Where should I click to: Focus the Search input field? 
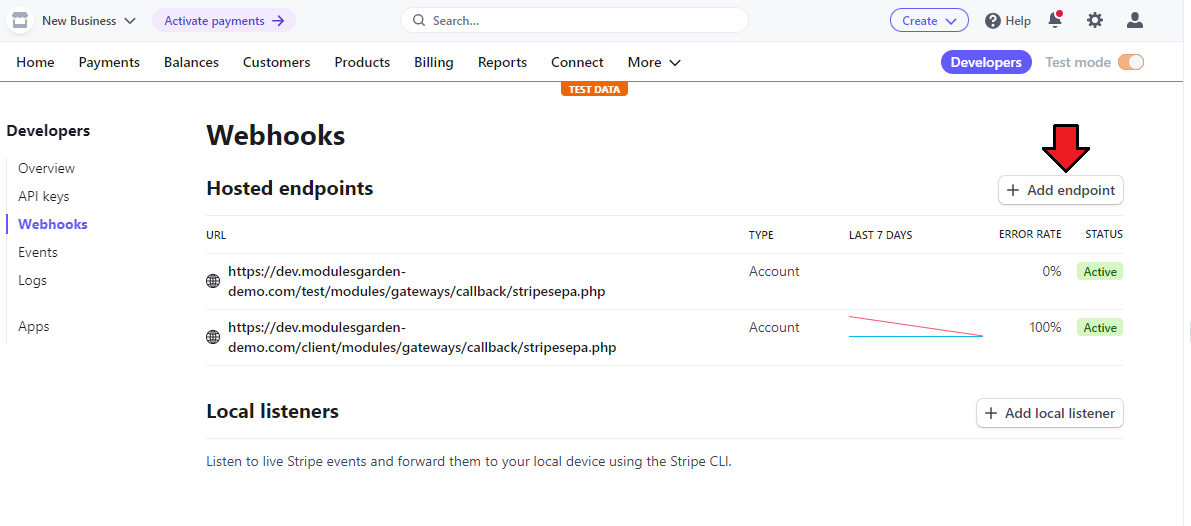click(574, 20)
